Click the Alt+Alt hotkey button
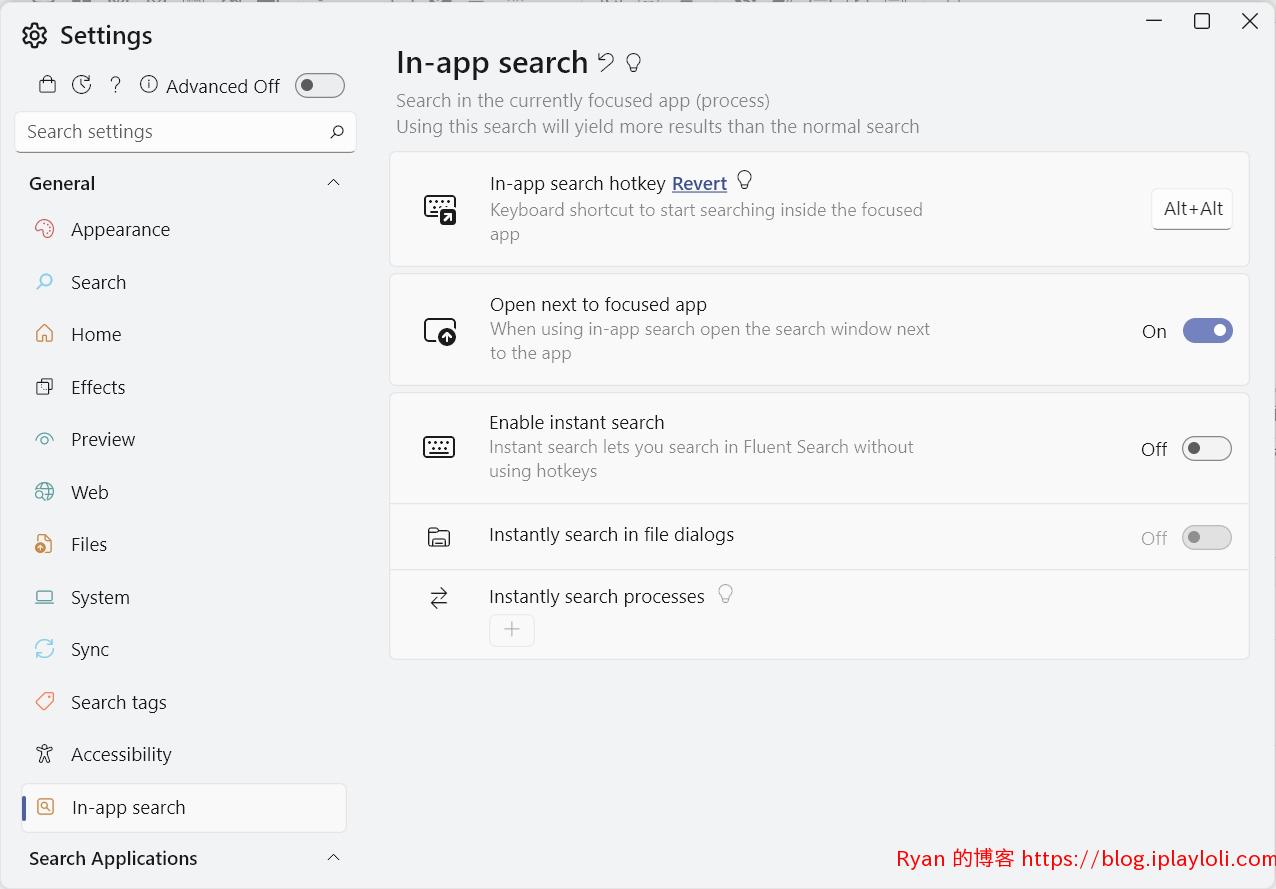 (x=1192, y=209)
